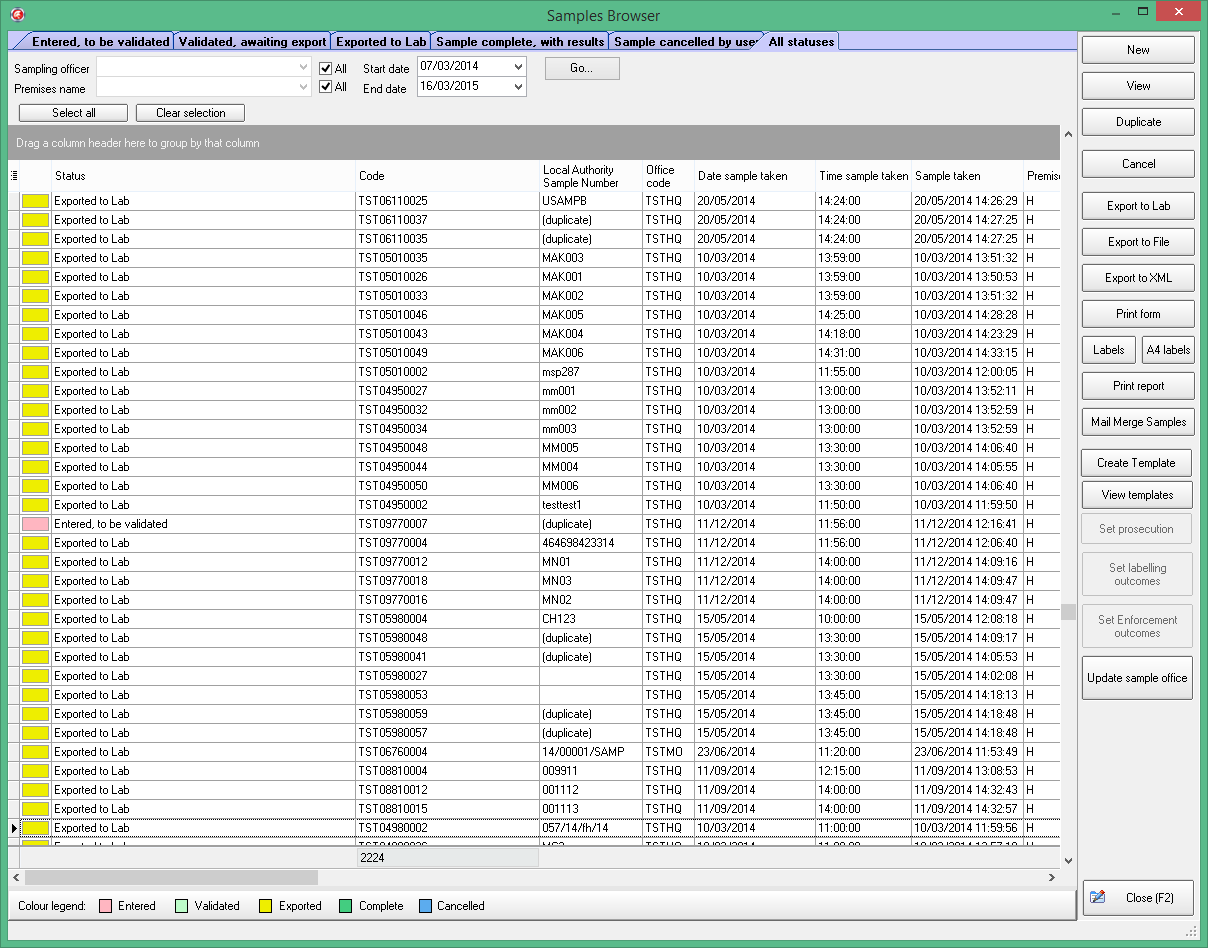Click Update sample office
This screenshot has height=948, width=1208.
(x=1137, y=678)
